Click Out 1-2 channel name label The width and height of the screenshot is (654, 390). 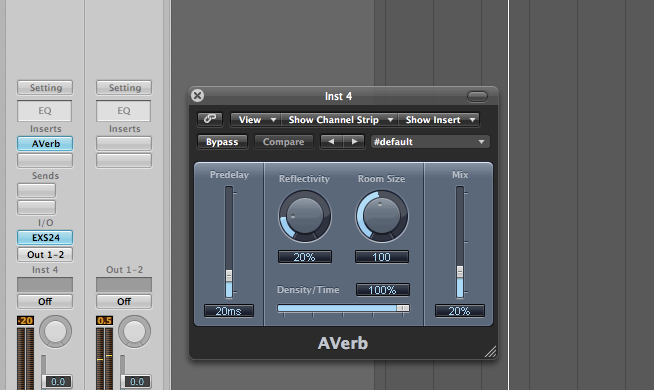pyautogui.click(x=124, y=270)
